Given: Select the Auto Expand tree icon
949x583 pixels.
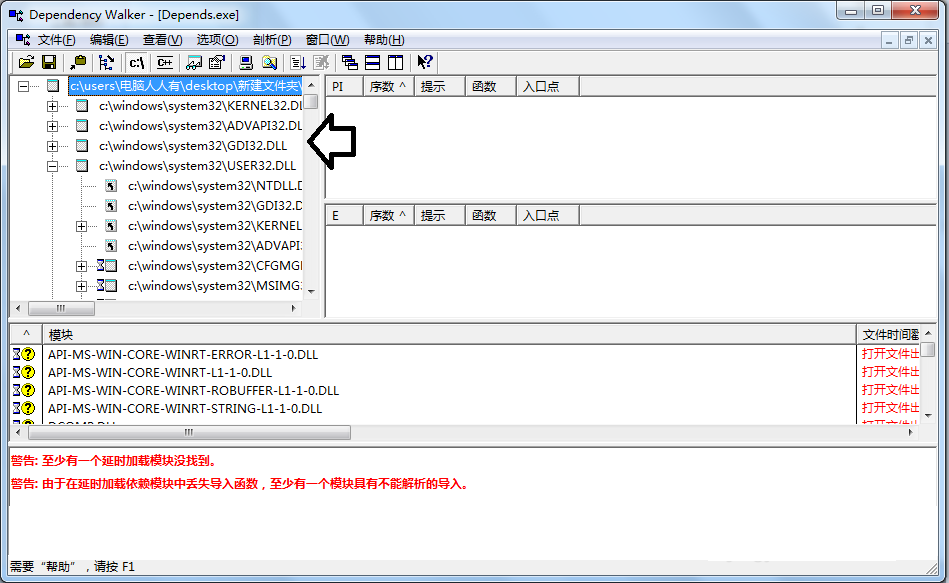Looking at the screenshot, I should tap(106, 62).
